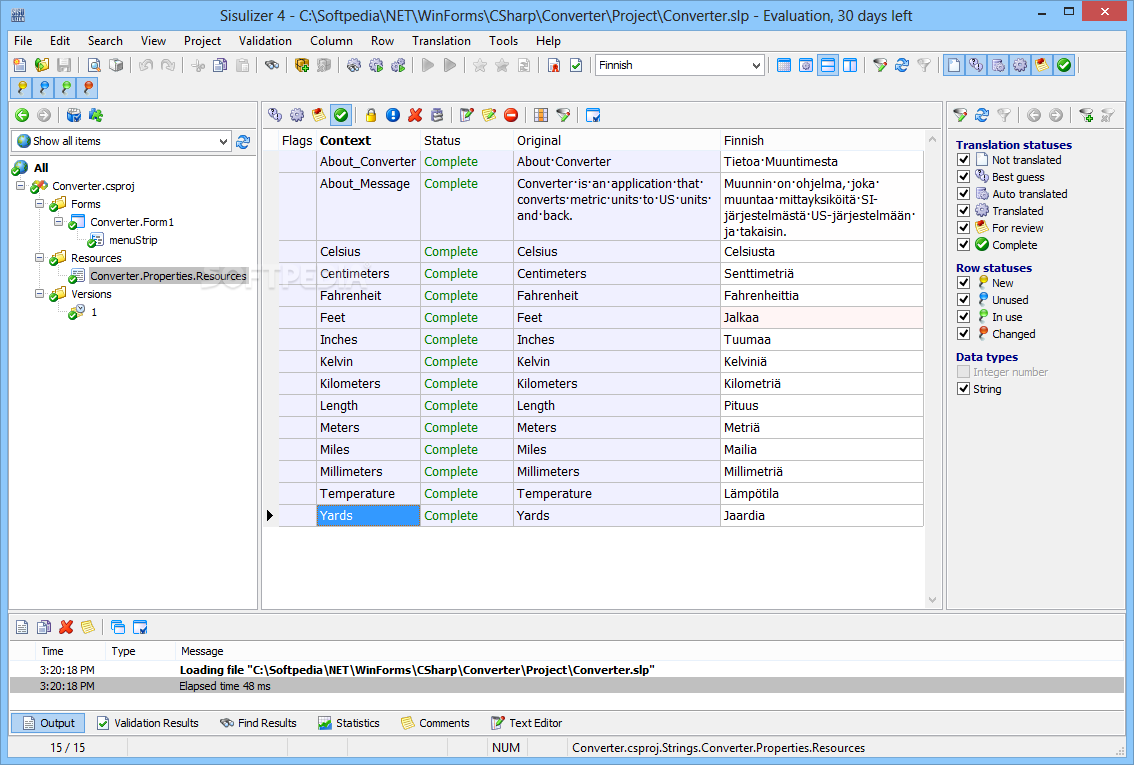The height and width of the screenshot is (765, 1134).
Task: Click the funnel with pencil icon in right panel
Action: (x=960, y=115)
